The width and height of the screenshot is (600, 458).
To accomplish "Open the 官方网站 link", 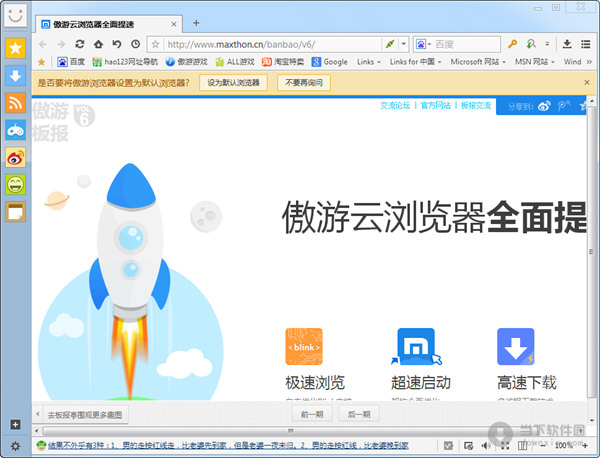I will click(435, 106).
